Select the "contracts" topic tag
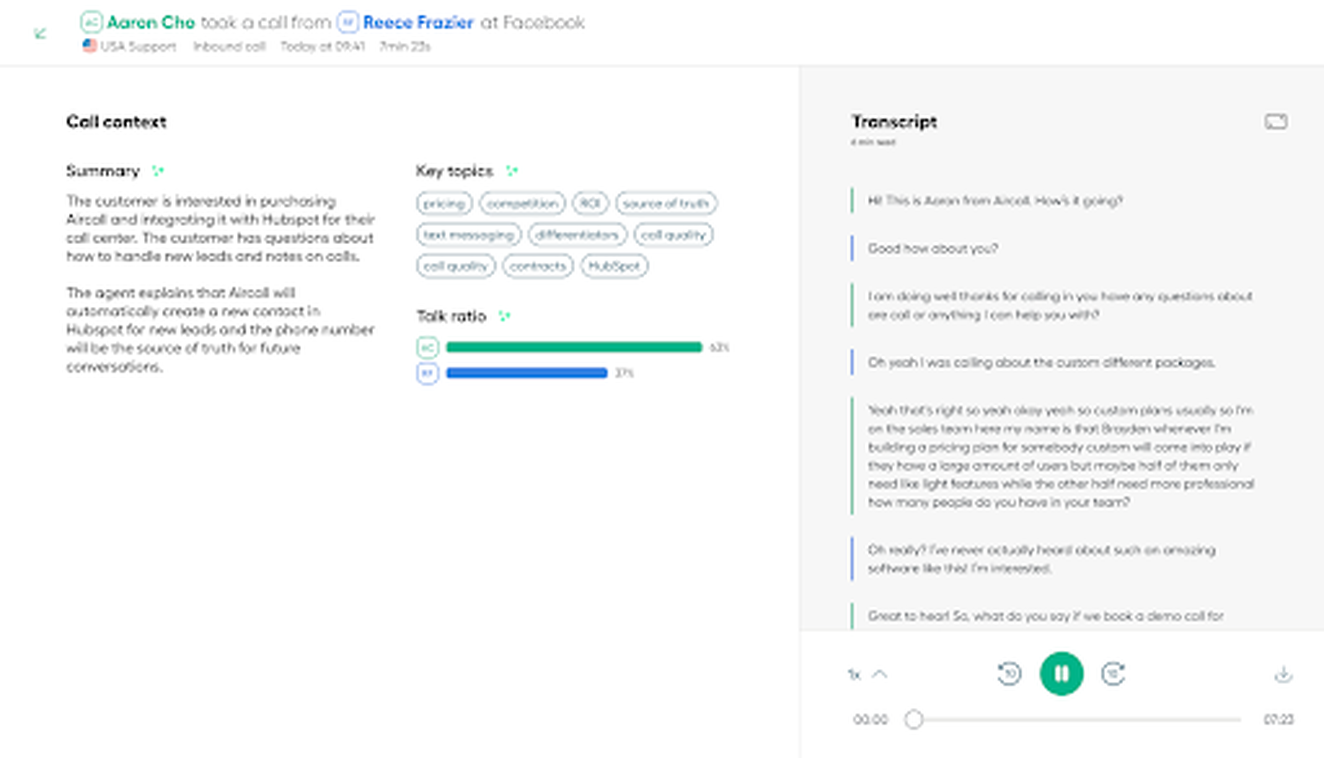Viewport: 1324px width, 758px height. pyautogui.click(x=538, y=266)
